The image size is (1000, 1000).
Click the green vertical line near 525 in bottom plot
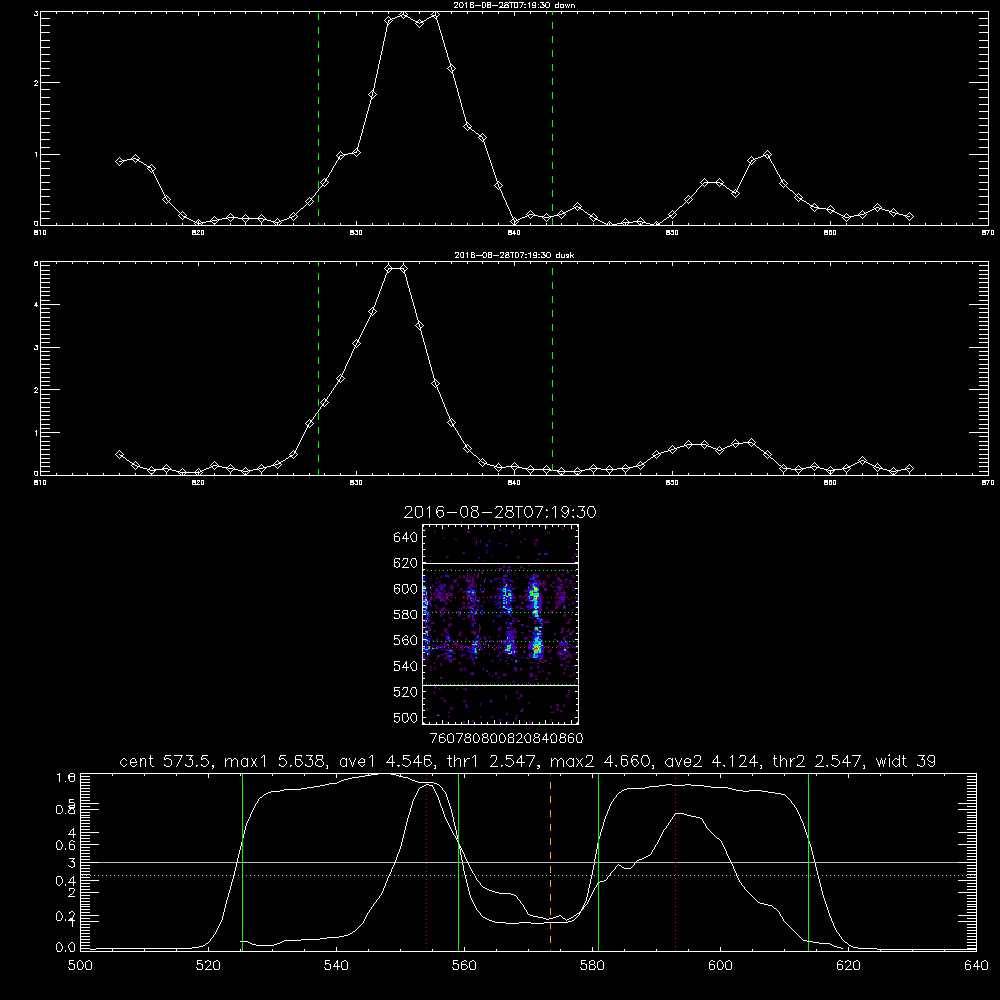242,862
